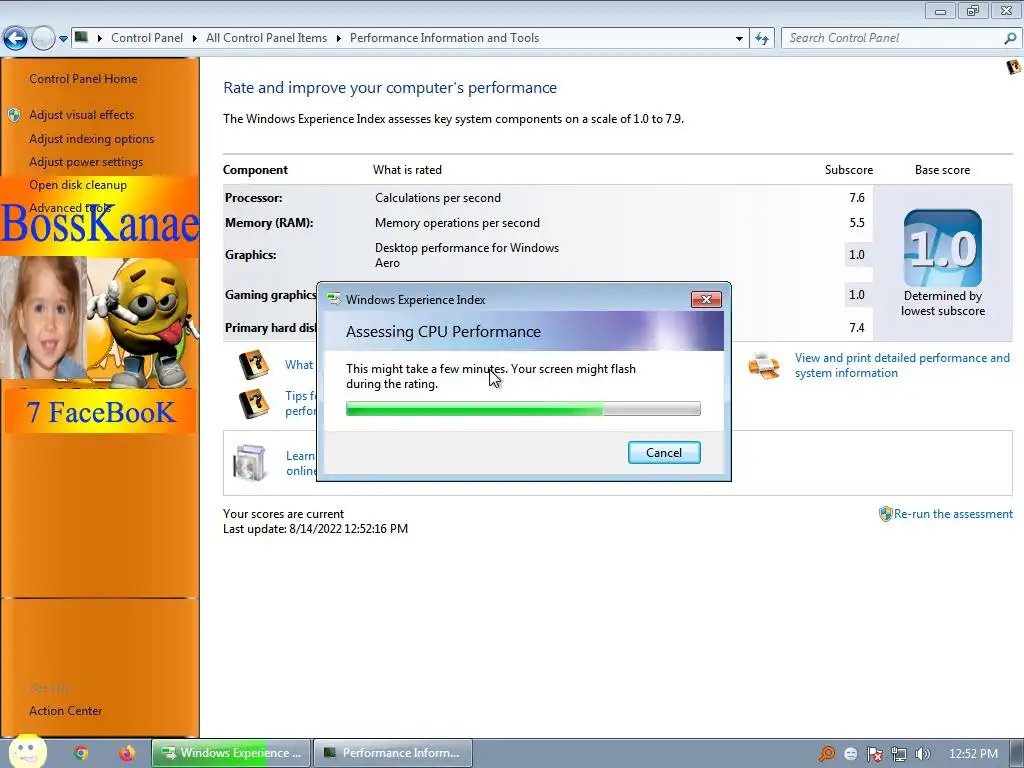1024x768 pixels.
Task: Click the child photo thumbnail
Action: (x=43, y=317)
